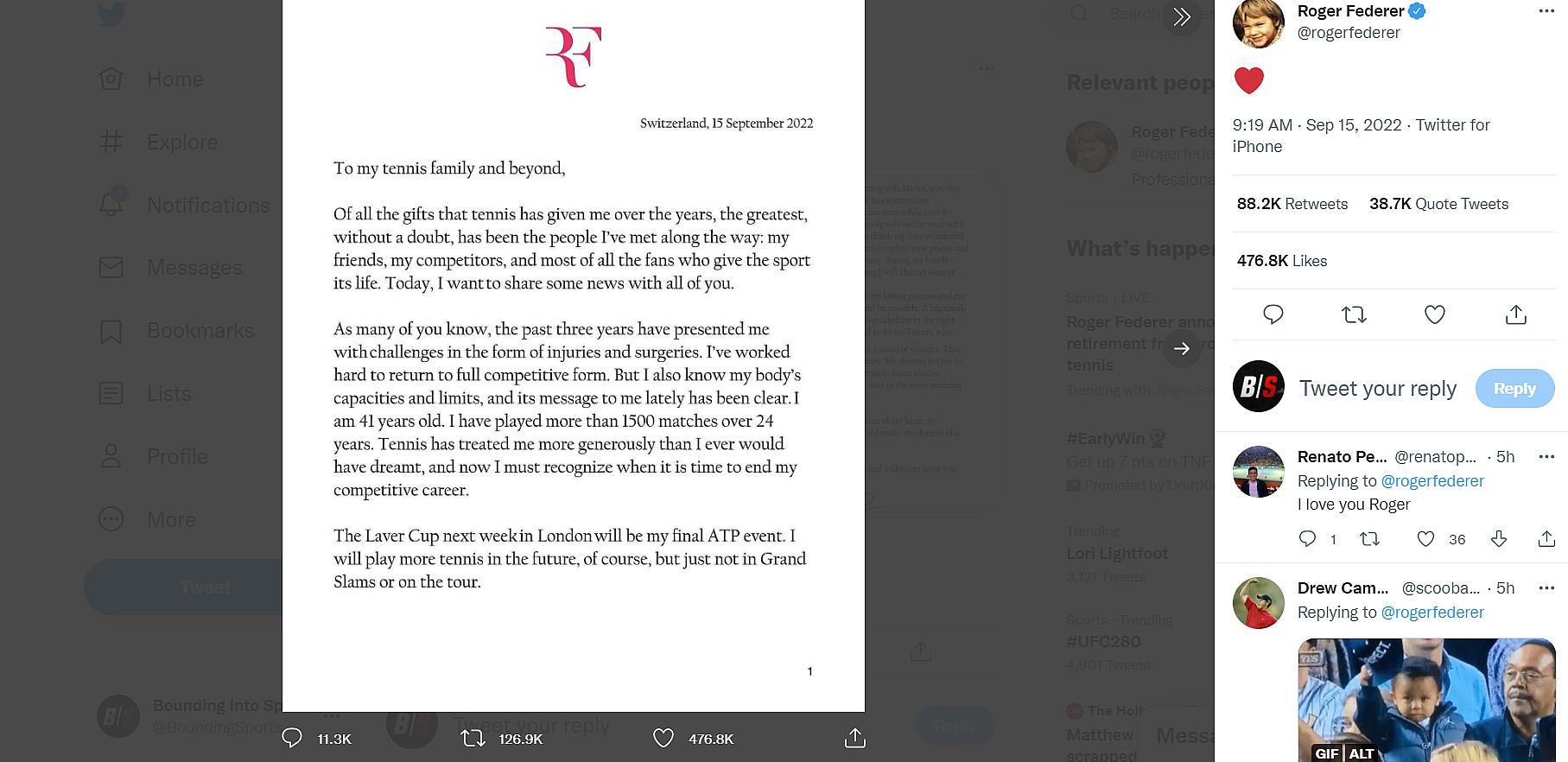Like the tweet from image bottom bar
The image size is (1568, 762).
tap(663, 738)
